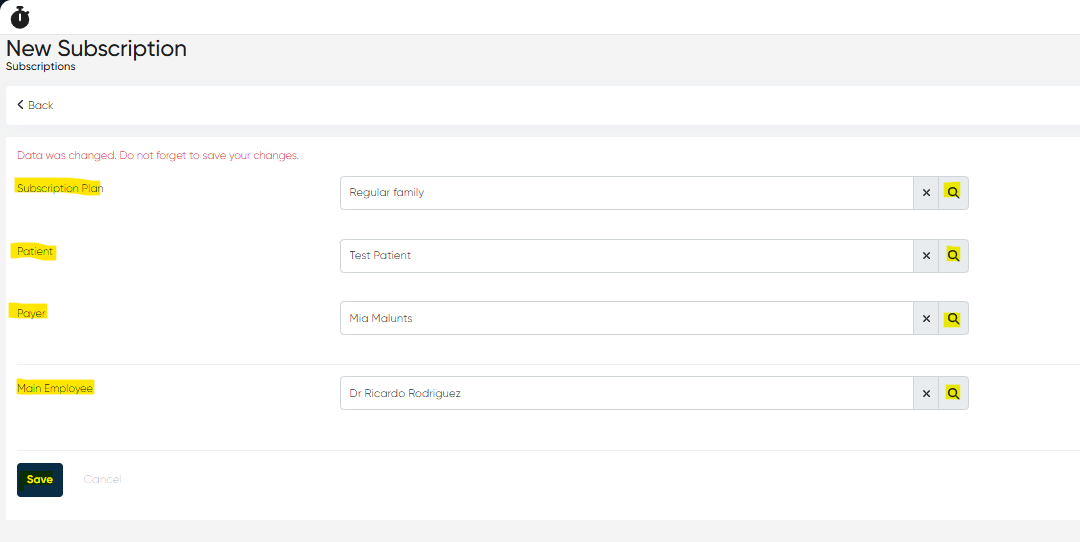
Task: Select the Payer field showing Mia Malunts
Action: coord(626,319)
